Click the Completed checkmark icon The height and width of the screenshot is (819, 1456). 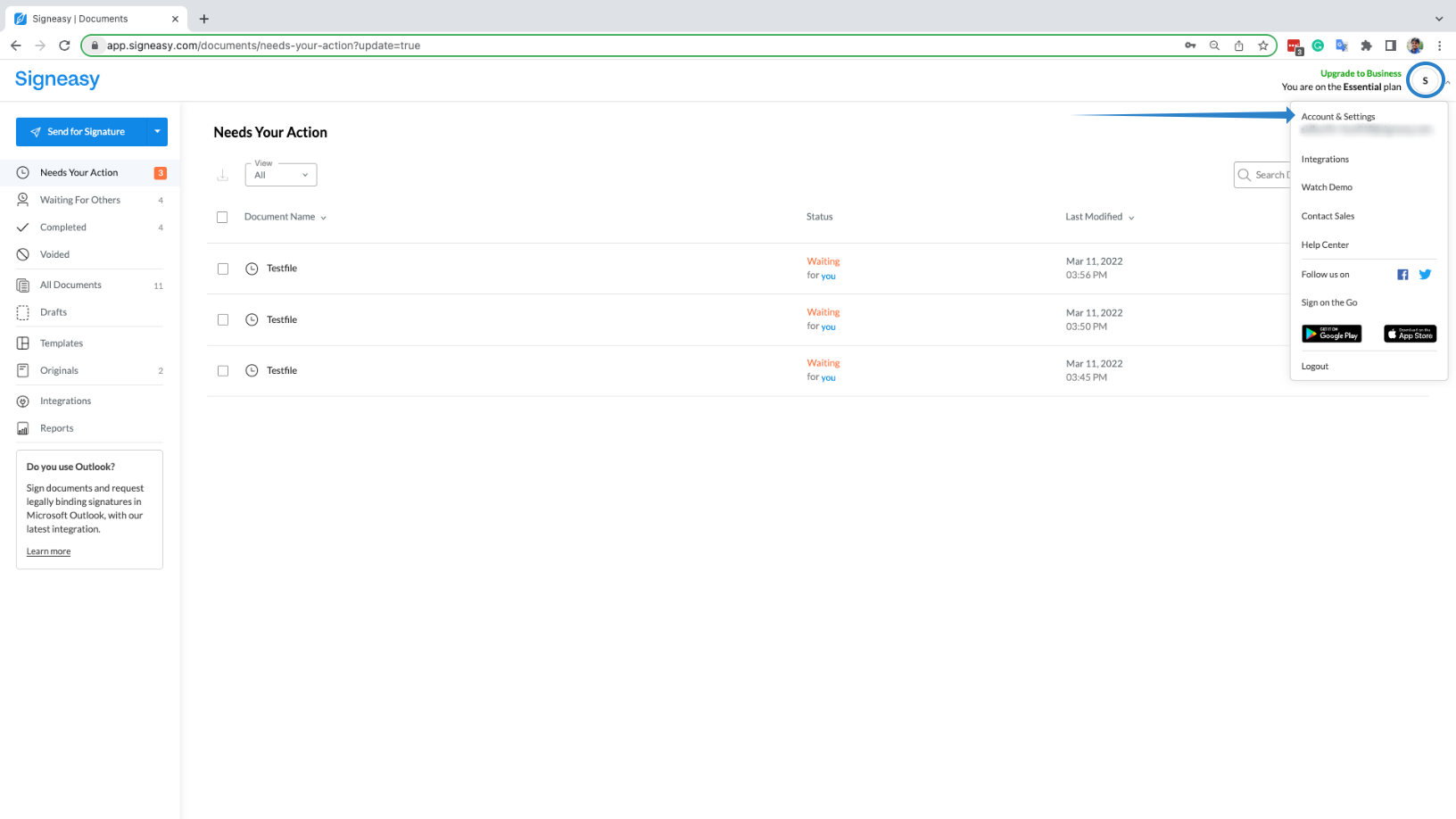[x=23, y=227]
